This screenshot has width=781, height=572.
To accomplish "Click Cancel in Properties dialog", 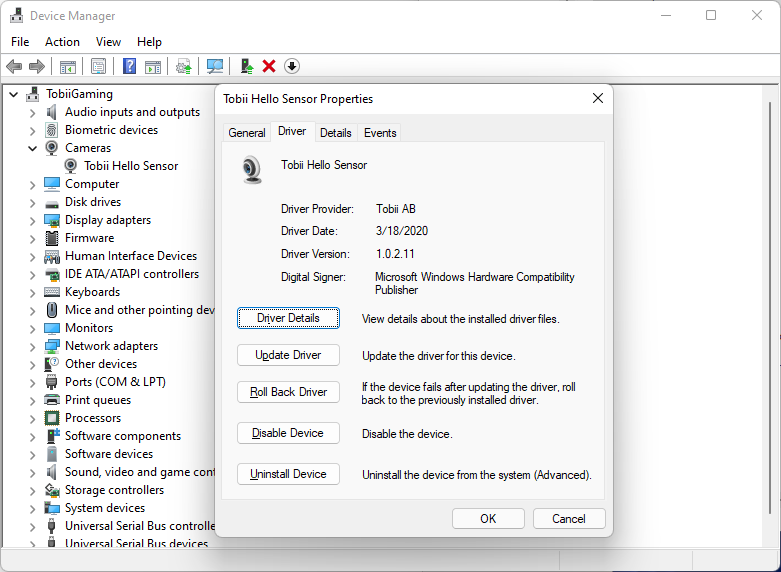I will pyautogui.click(x=569, y=519).
